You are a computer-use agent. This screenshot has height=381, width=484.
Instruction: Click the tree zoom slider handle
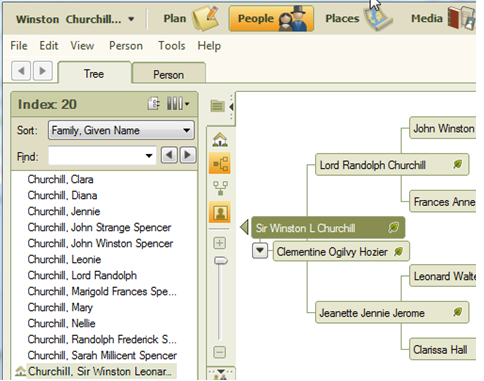[x=220, y=261]
